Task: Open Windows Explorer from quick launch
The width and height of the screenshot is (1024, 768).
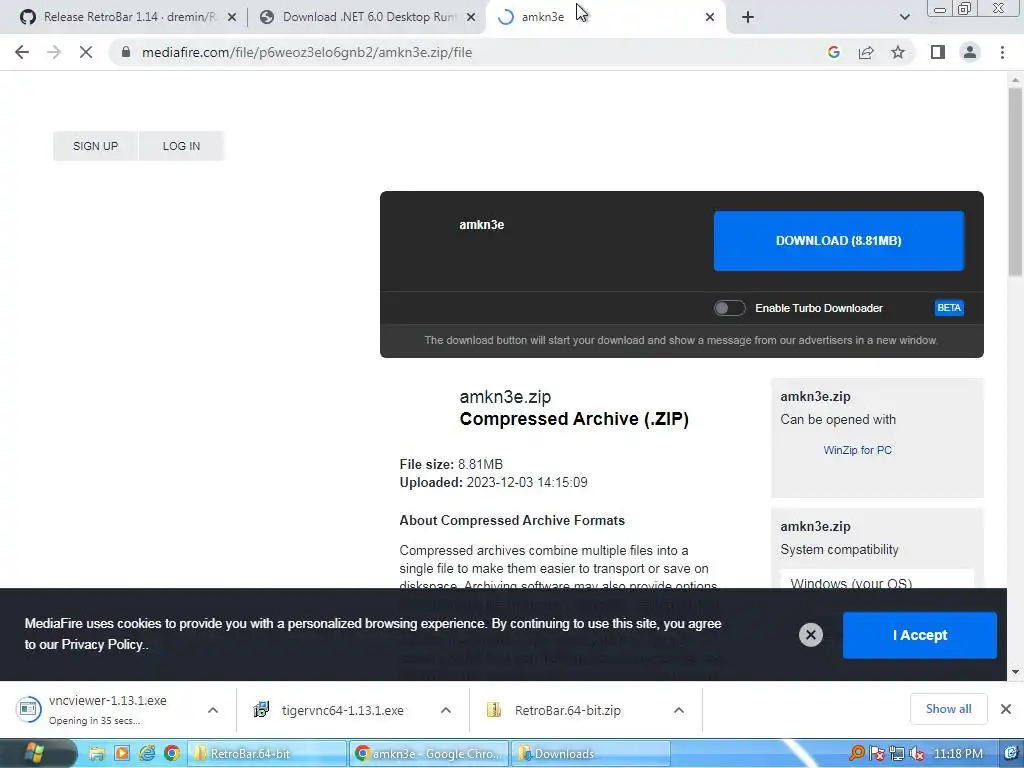Action: click(97, 754)
